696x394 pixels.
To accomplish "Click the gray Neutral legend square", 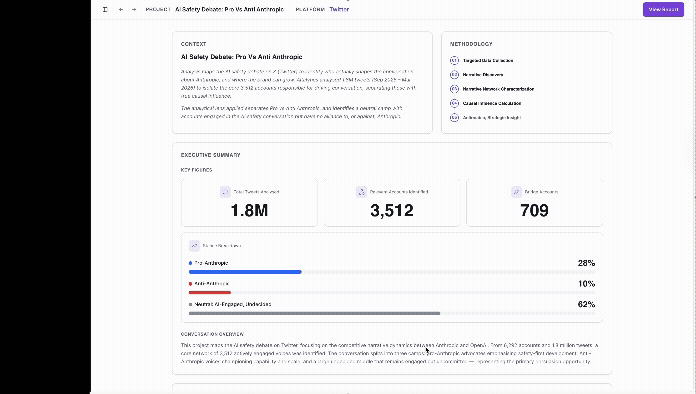I will pos(190,304).
